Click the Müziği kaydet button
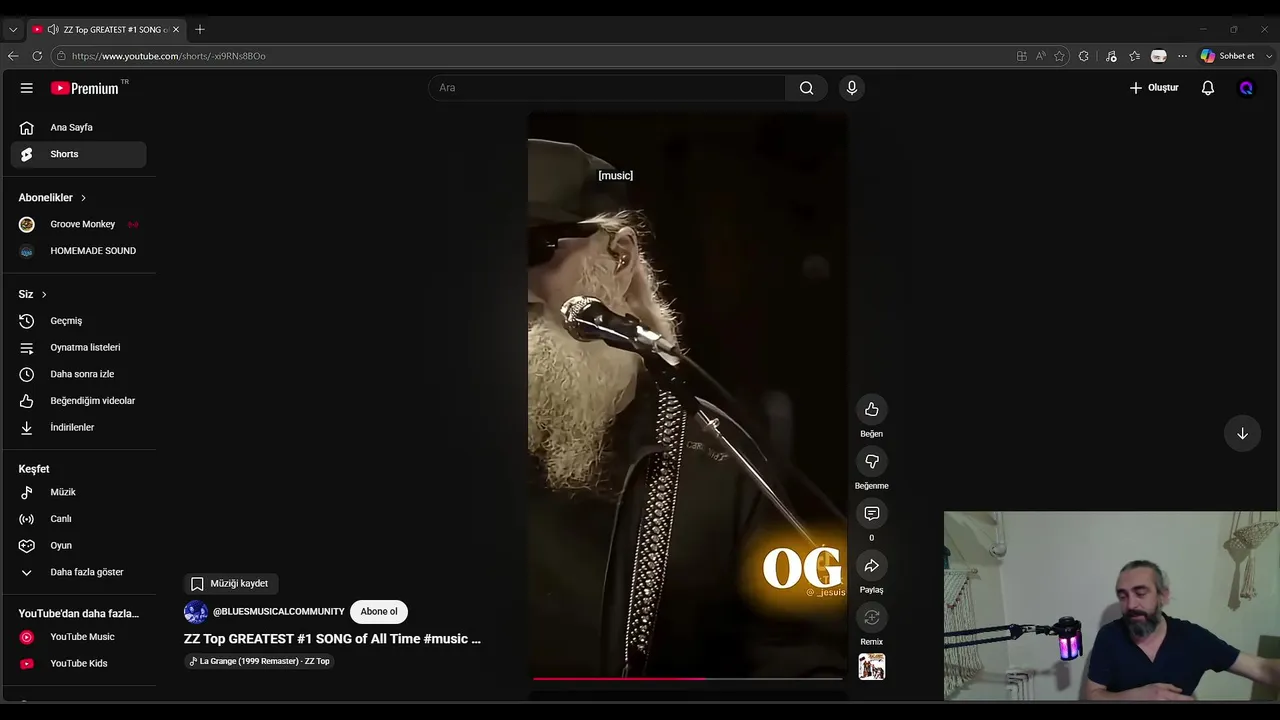Viewport: 1280px width, 720px height. point(230,583)
